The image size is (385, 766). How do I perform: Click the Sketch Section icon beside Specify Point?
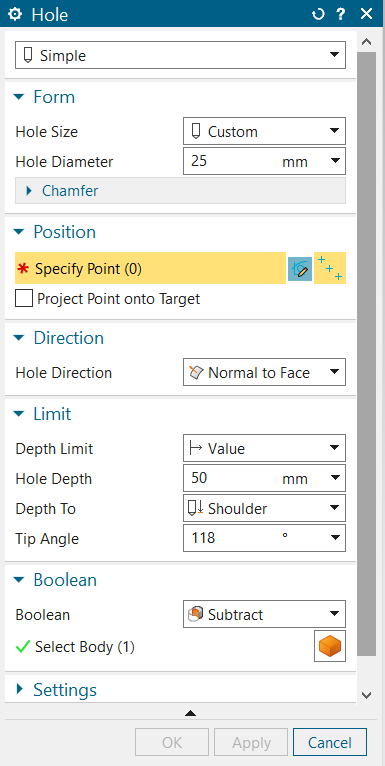300,269
